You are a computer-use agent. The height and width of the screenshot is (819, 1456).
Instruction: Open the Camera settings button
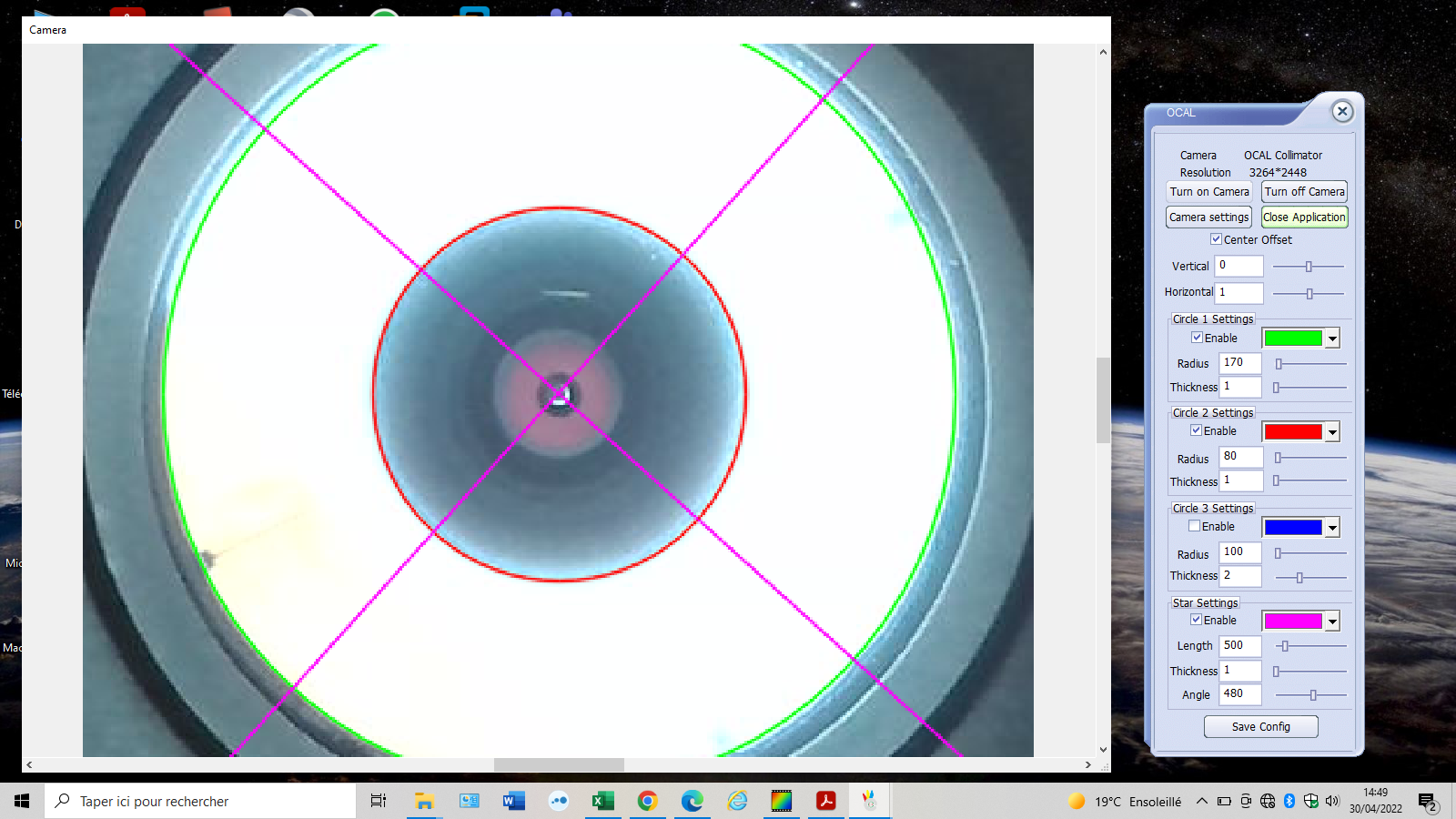(1208, 217)
